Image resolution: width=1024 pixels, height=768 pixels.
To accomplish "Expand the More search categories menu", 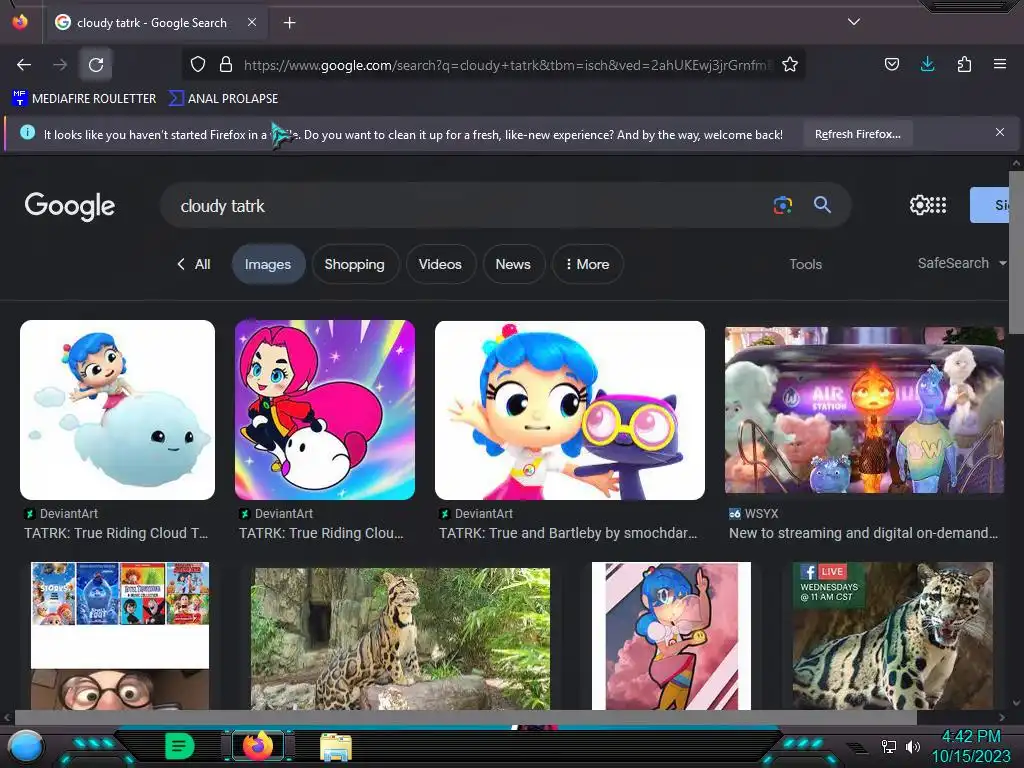I will coord(587,264).
